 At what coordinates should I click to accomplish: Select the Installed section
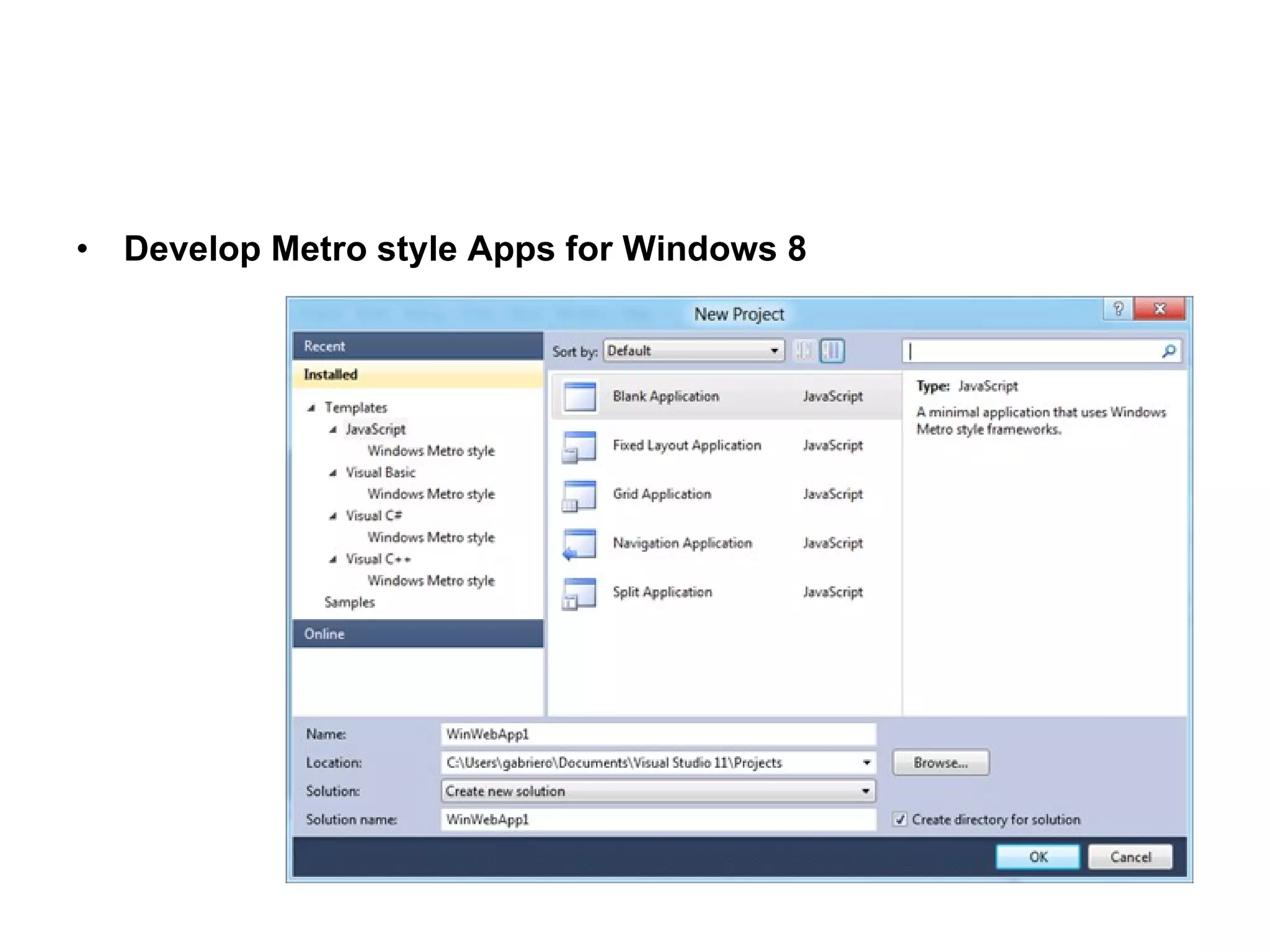[x=418, y=374]
